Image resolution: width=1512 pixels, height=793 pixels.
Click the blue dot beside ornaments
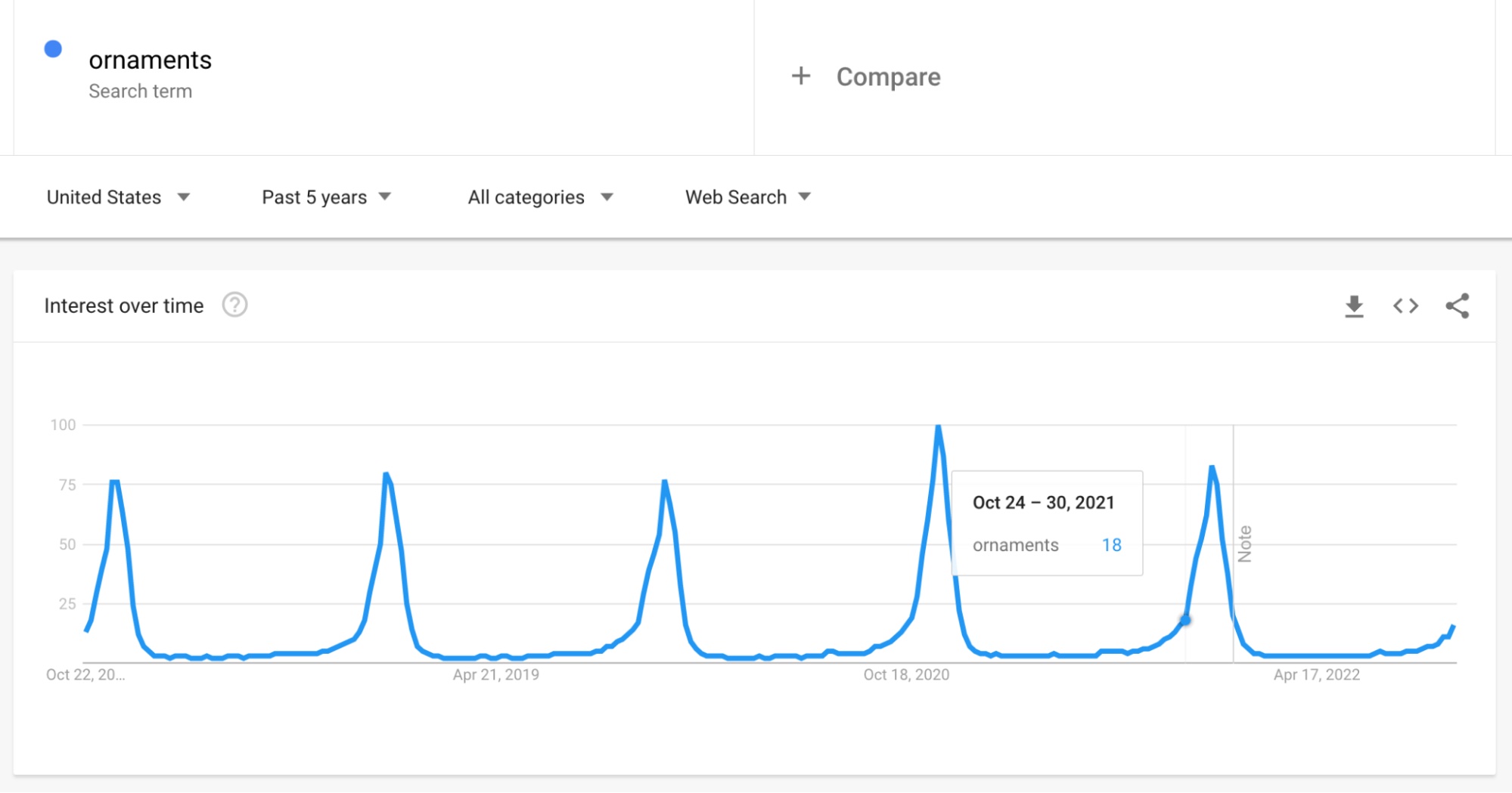[x=53, y=49]
